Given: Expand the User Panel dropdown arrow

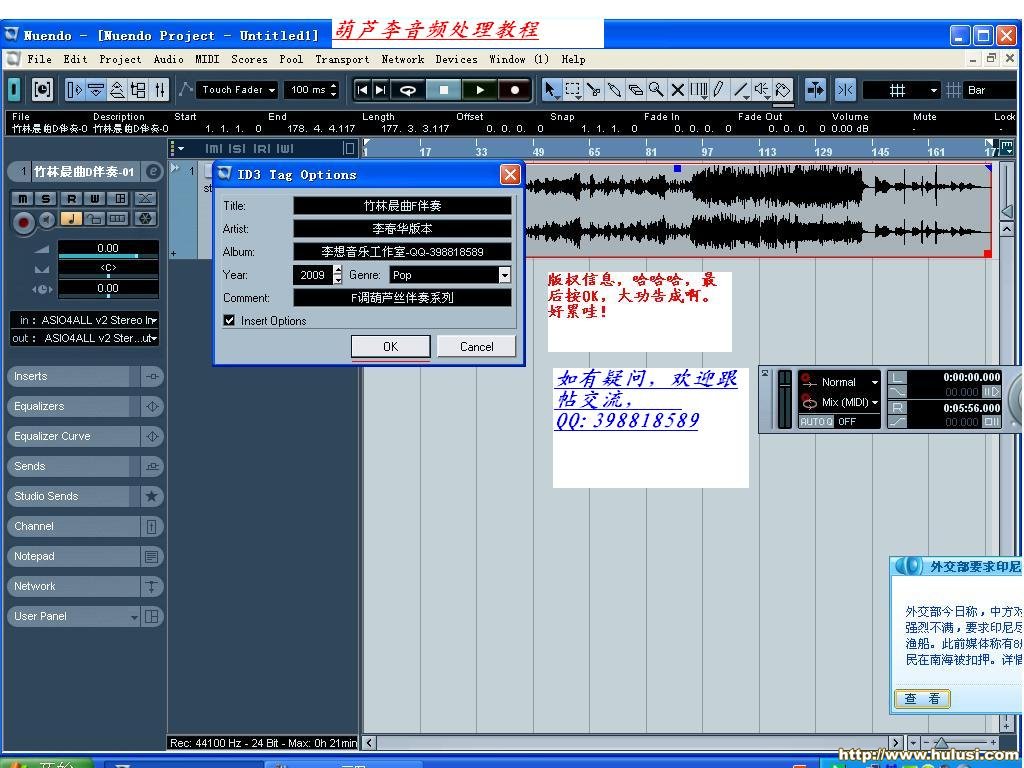Looking at the screenshot, I should point(134,616).
